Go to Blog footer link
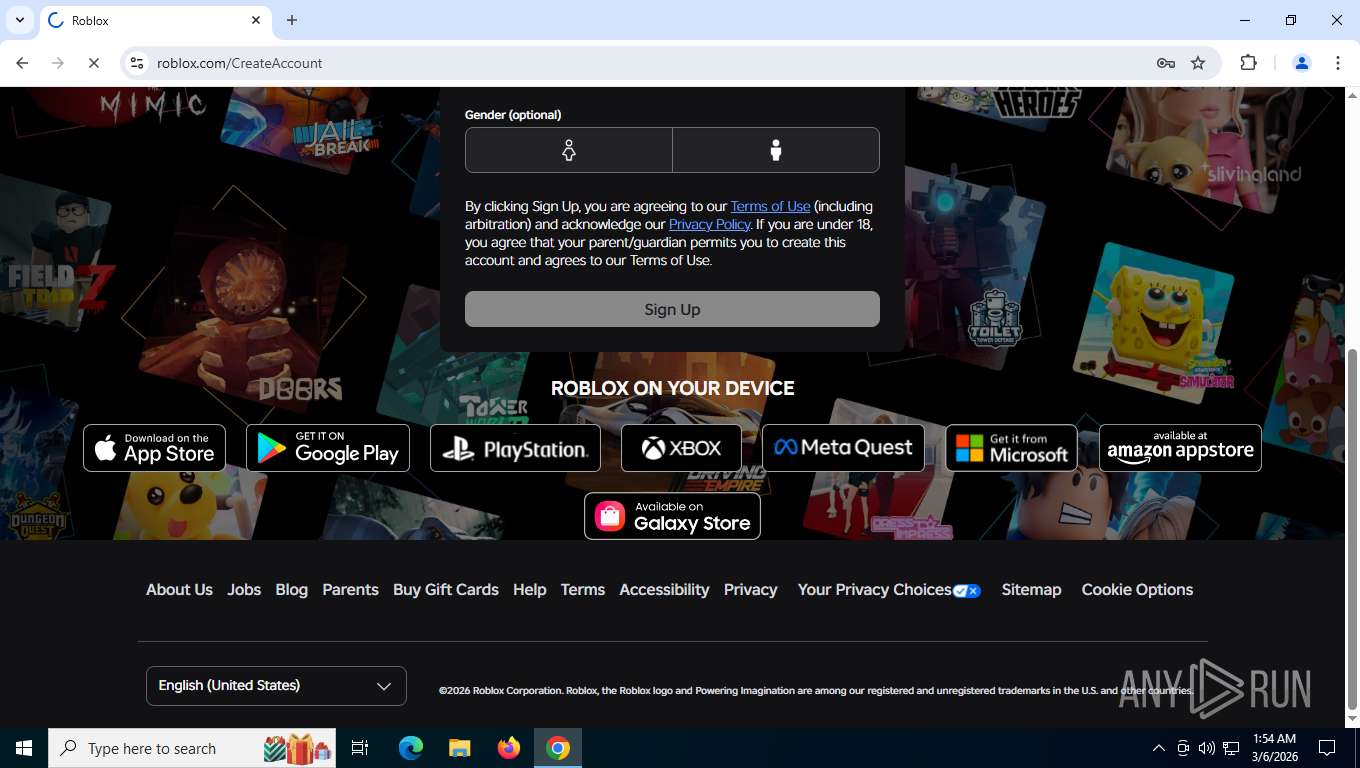Viewport: 1360px width, 768px height. coord(291,589)
